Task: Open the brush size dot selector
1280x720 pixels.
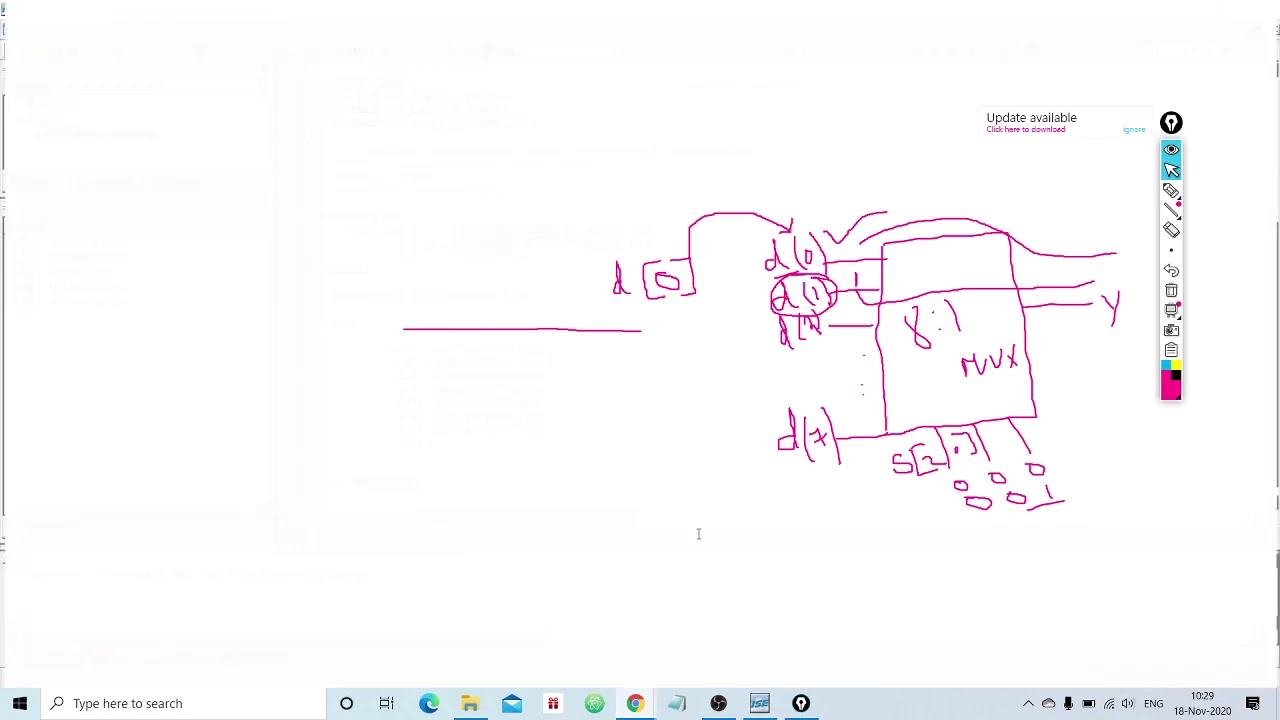Action: (x=1171, y=250)
